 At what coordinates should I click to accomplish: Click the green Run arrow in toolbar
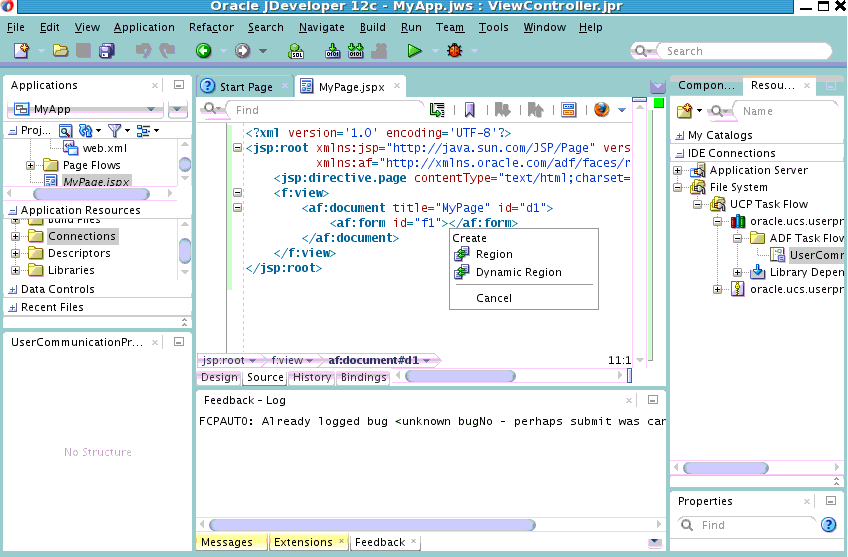(413, 50)
